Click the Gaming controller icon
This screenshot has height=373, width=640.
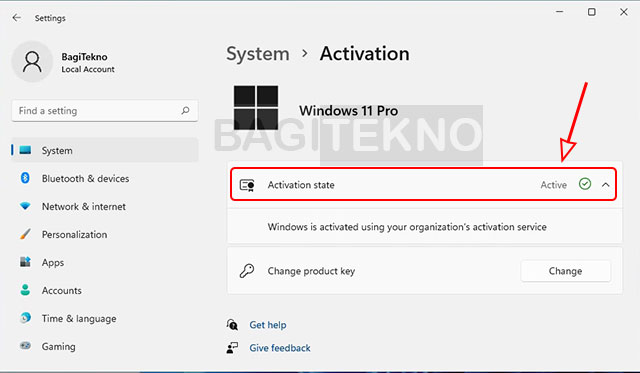[x=25, y=346]
